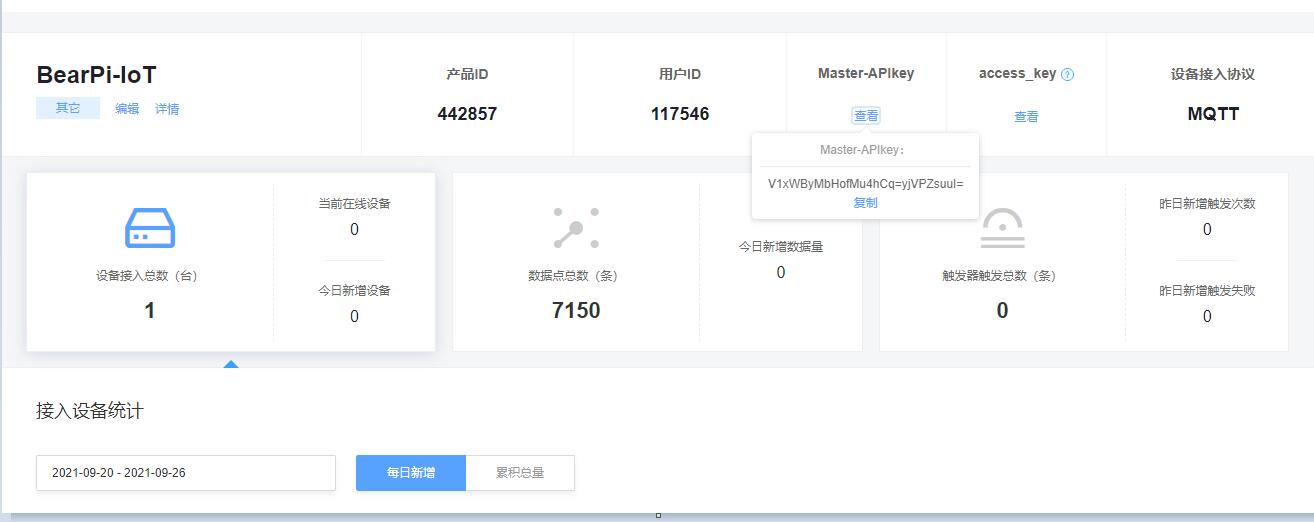Click the 今日新增数据量 label

781,247
